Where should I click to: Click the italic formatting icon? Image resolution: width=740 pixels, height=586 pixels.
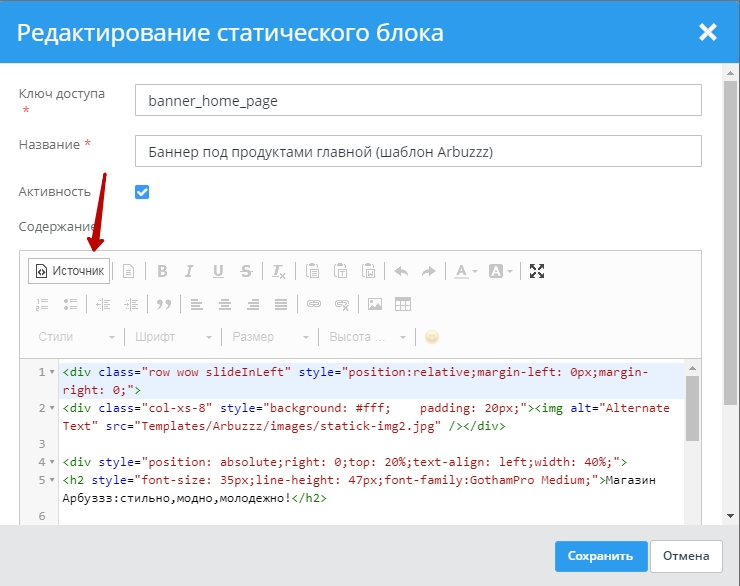pyautogui.click(x=190, y=271)
